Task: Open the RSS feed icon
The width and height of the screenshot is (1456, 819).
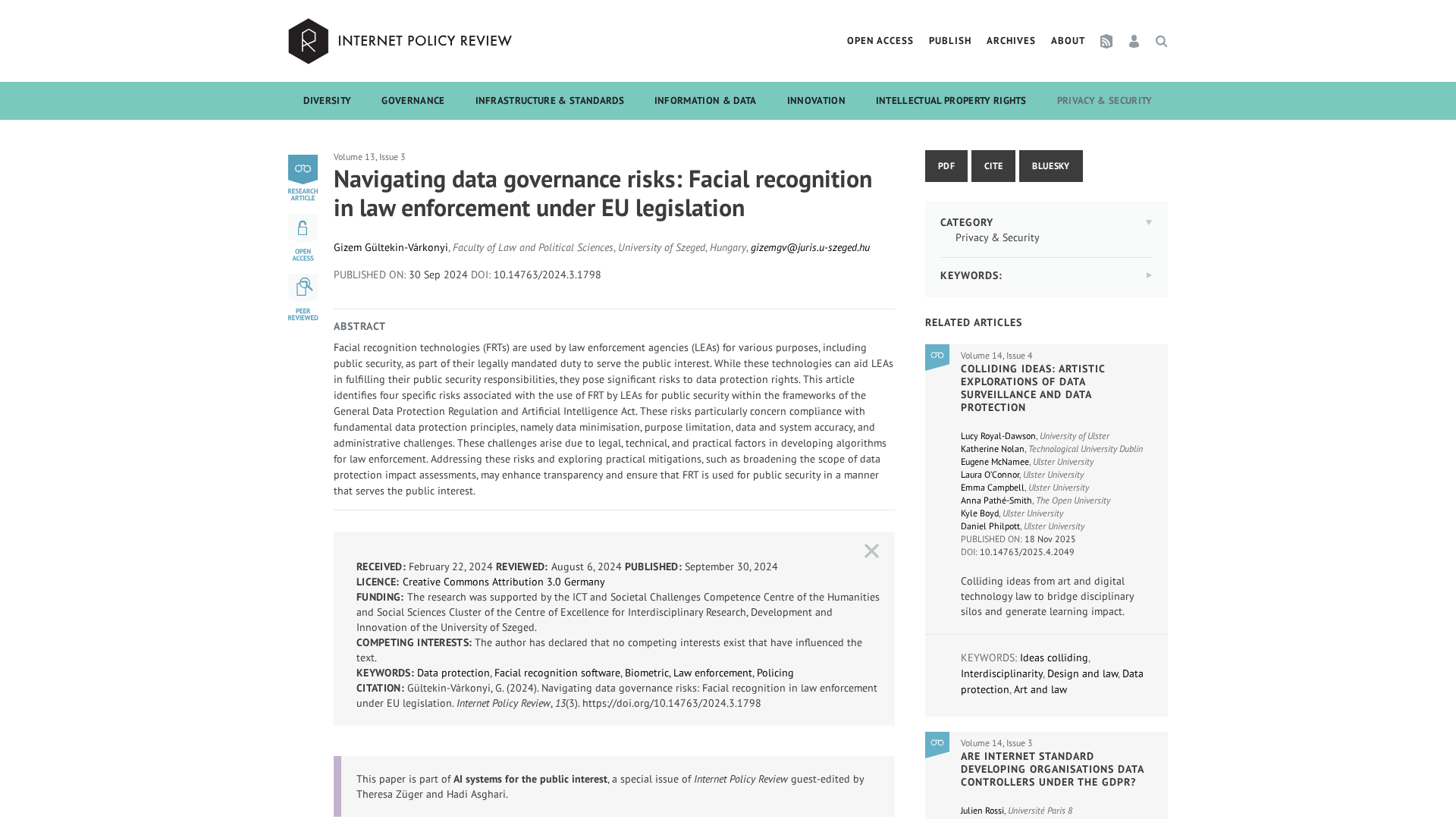Action: coord(1106,42)
